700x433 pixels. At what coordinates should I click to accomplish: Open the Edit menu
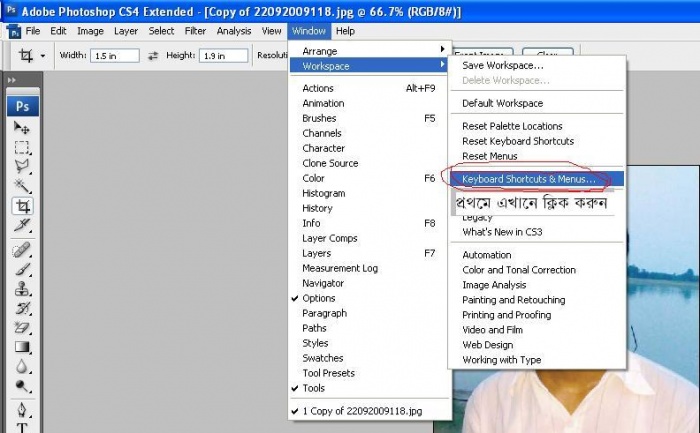coord(58,31)
